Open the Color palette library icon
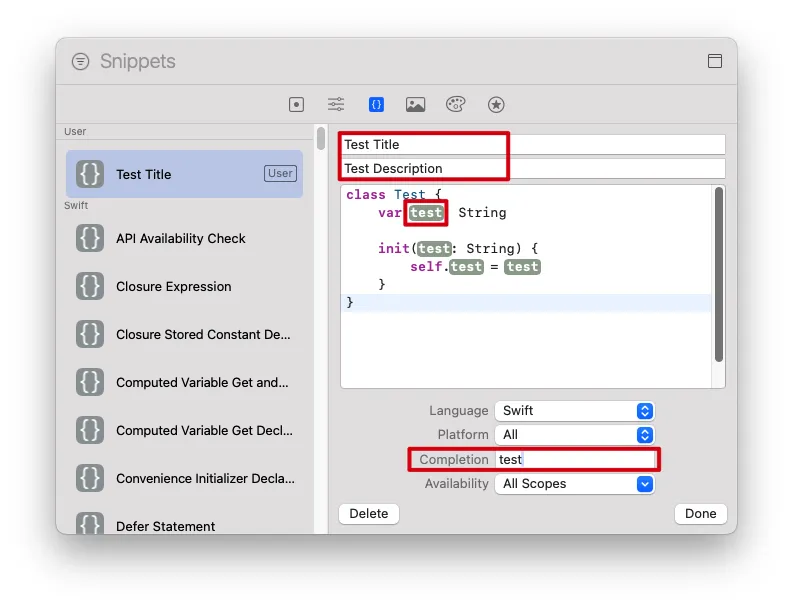This screenshot has height=608, width=793. coord(455,104)
